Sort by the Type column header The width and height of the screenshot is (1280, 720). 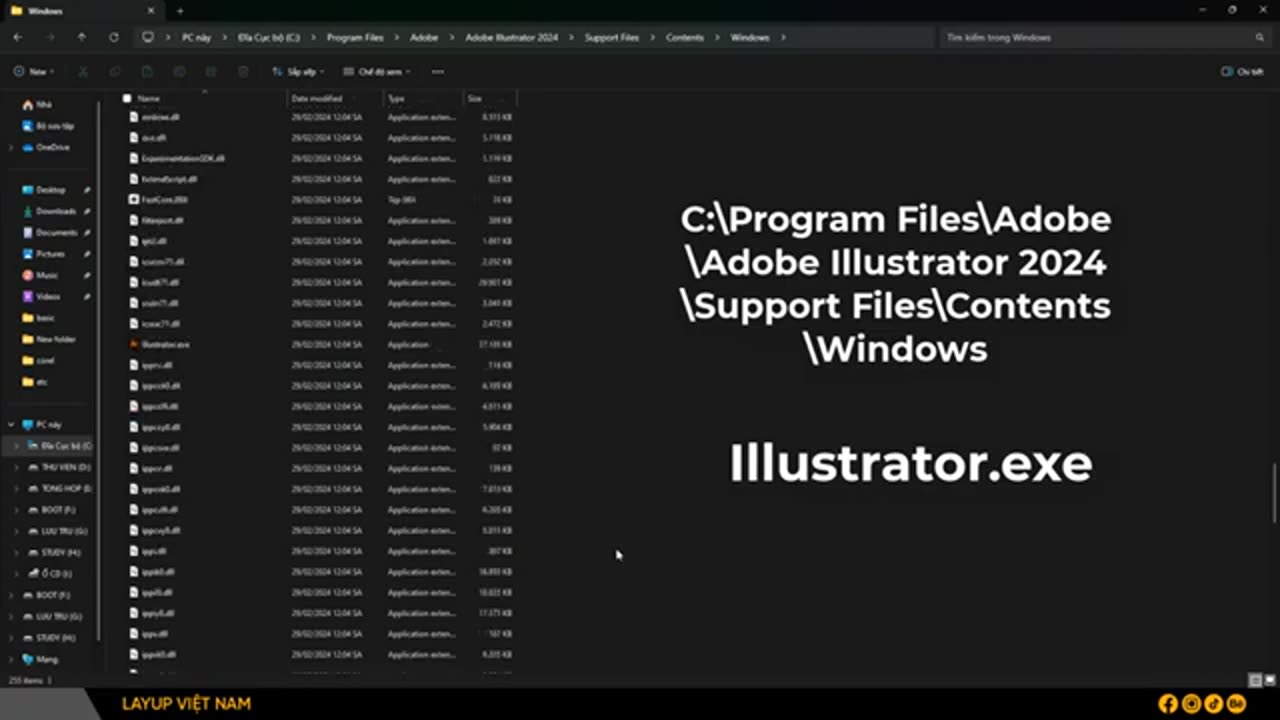click(424, 98)
